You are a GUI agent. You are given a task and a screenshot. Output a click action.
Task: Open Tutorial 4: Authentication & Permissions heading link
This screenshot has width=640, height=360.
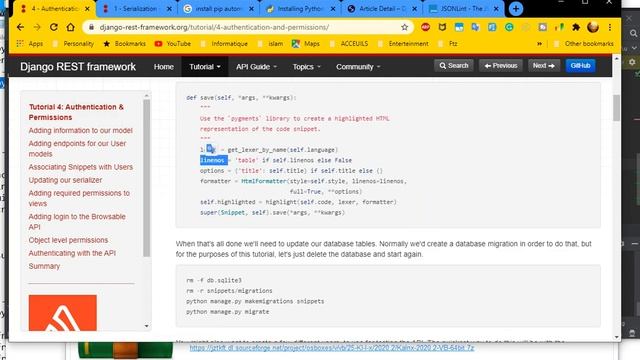pos(76,112)
